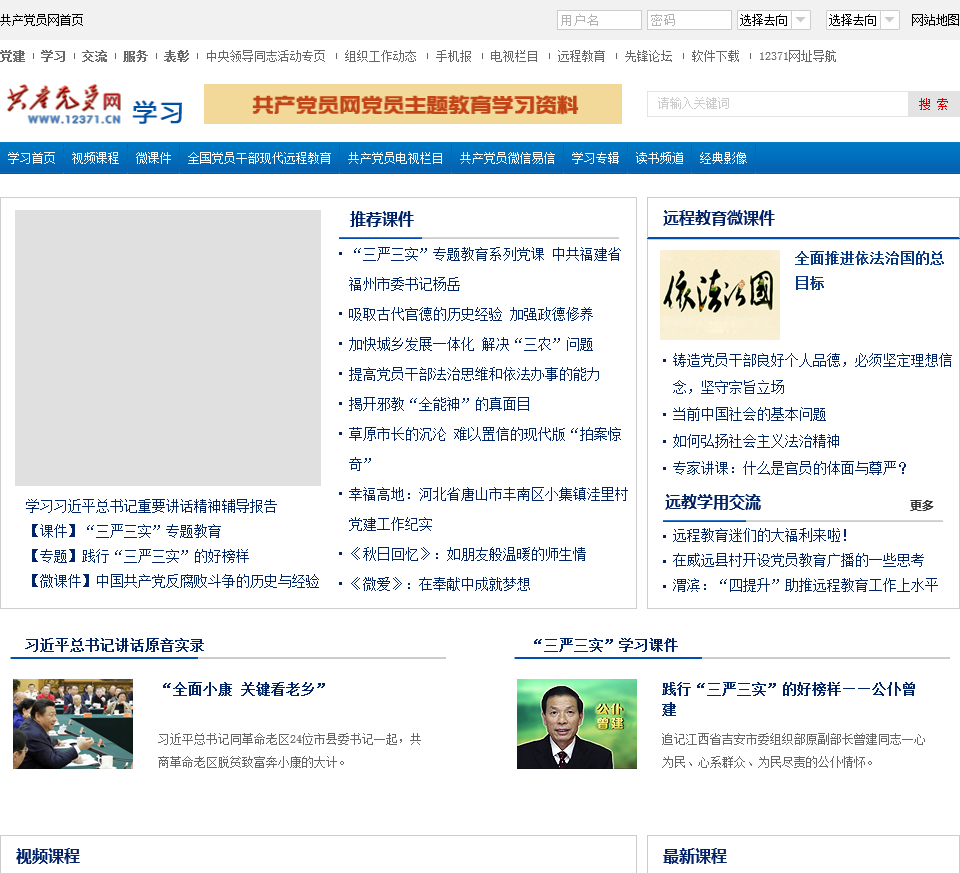The height and width of the screenshot is (873, 960).
Task: Click the large gray slideshow placeholder
Action: (x=168, y=348)
